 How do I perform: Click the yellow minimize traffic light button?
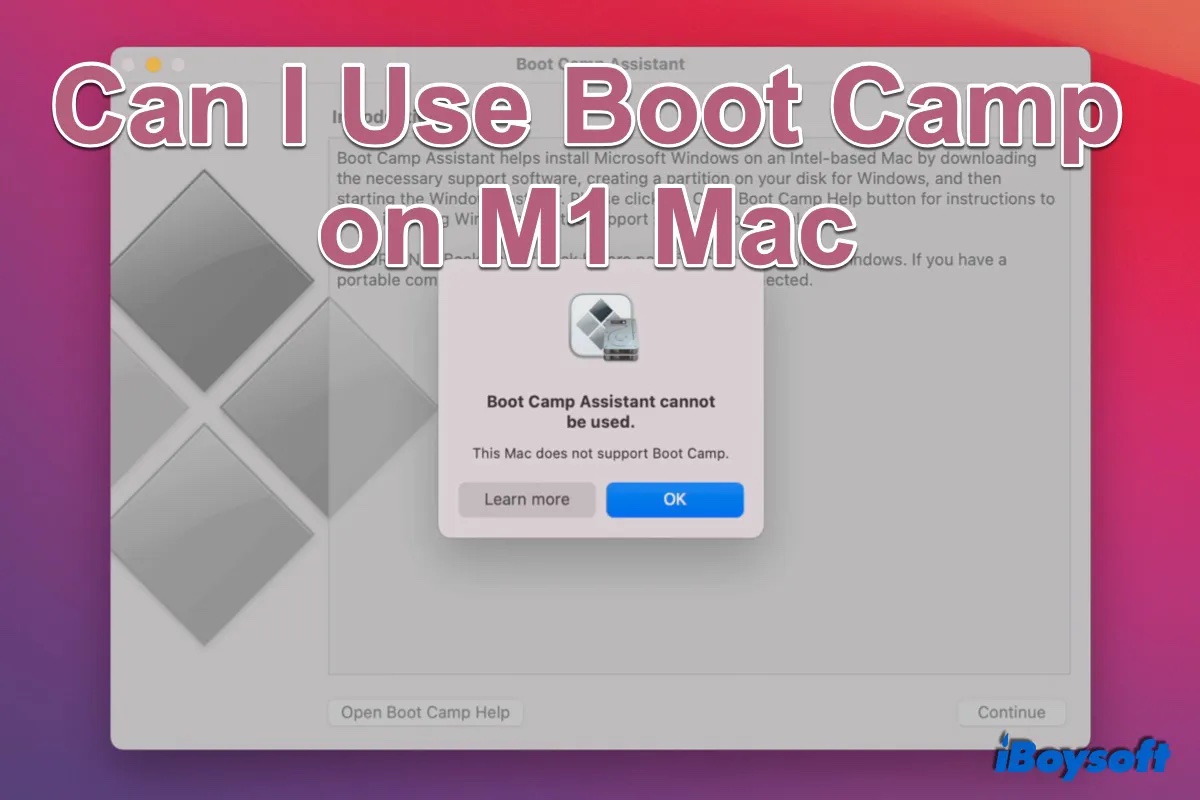[x=153, y=63]
